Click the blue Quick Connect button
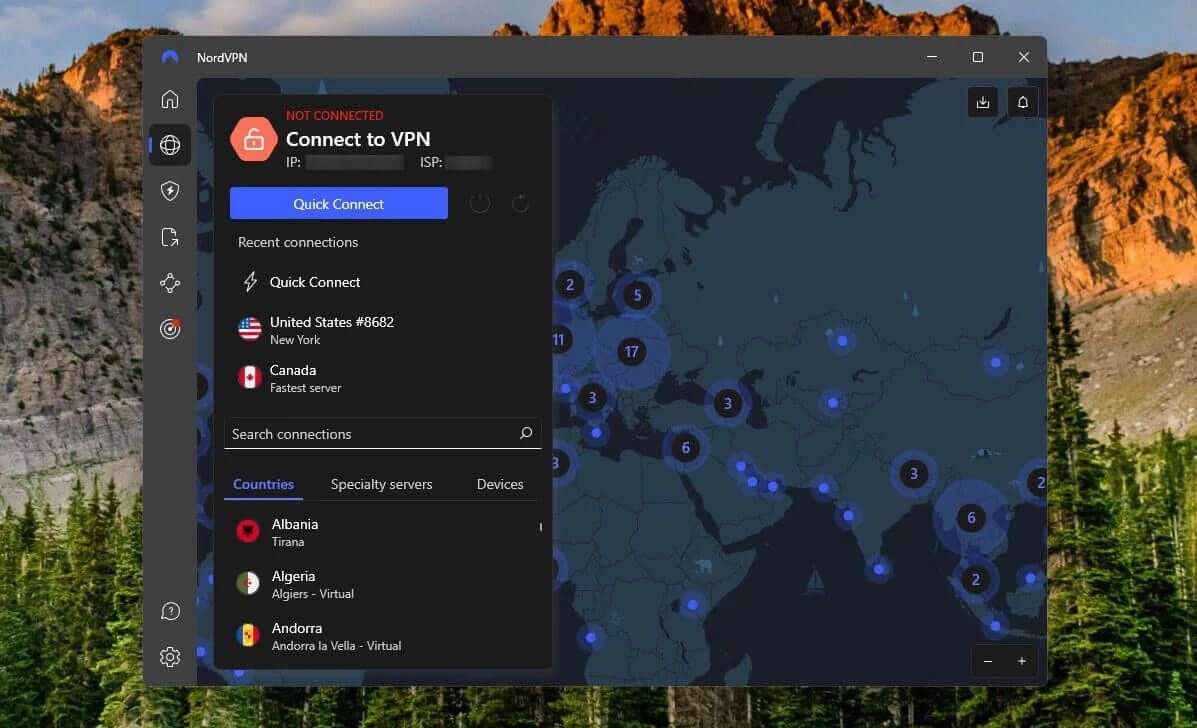 tap(339, 204)
